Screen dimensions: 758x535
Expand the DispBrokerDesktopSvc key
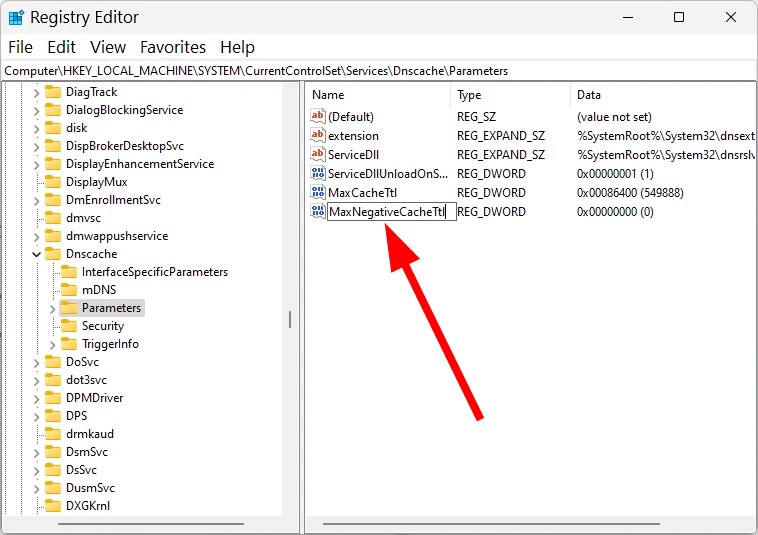(36, 146)
